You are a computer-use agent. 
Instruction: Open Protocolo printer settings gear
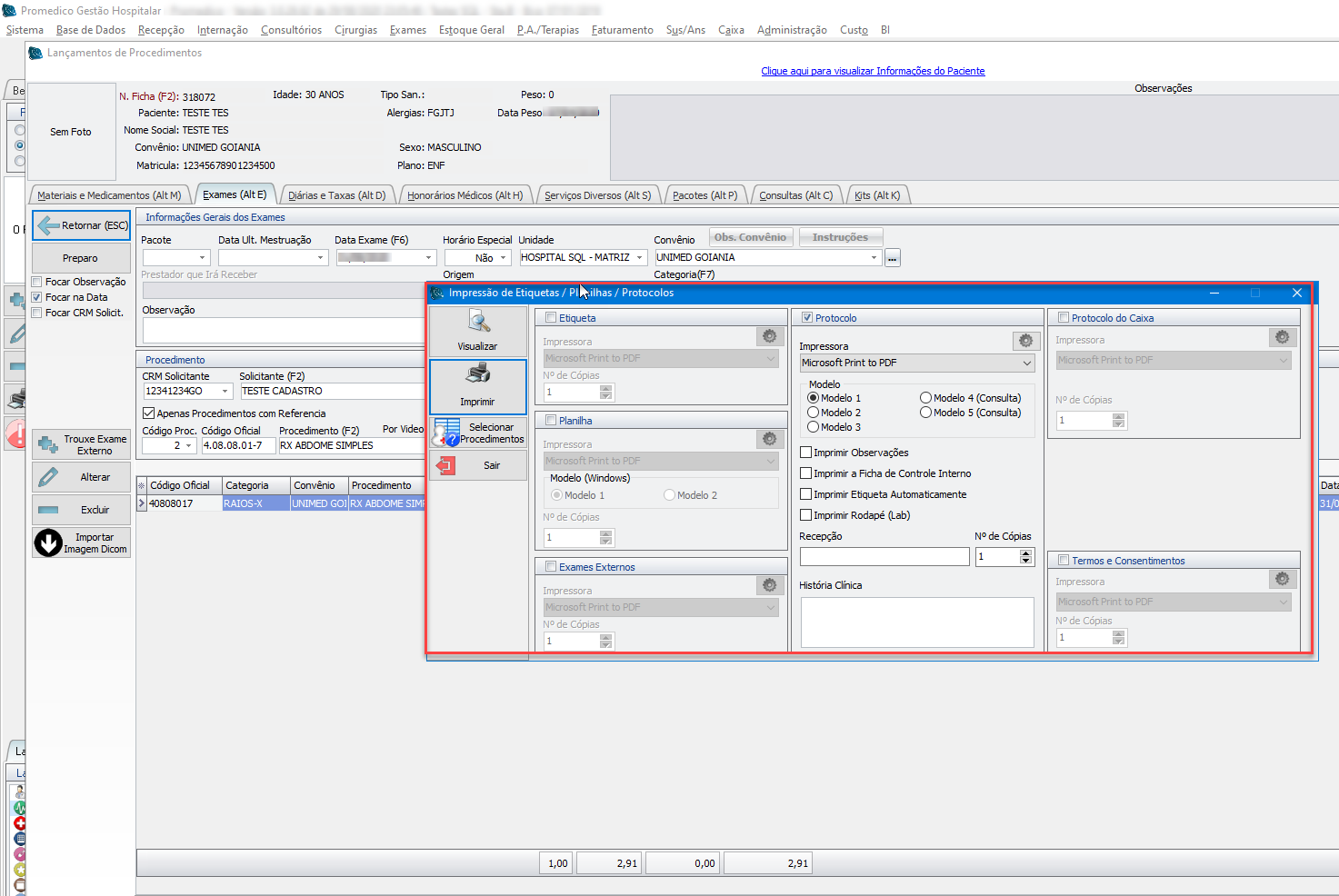(x=1025, y=341)
